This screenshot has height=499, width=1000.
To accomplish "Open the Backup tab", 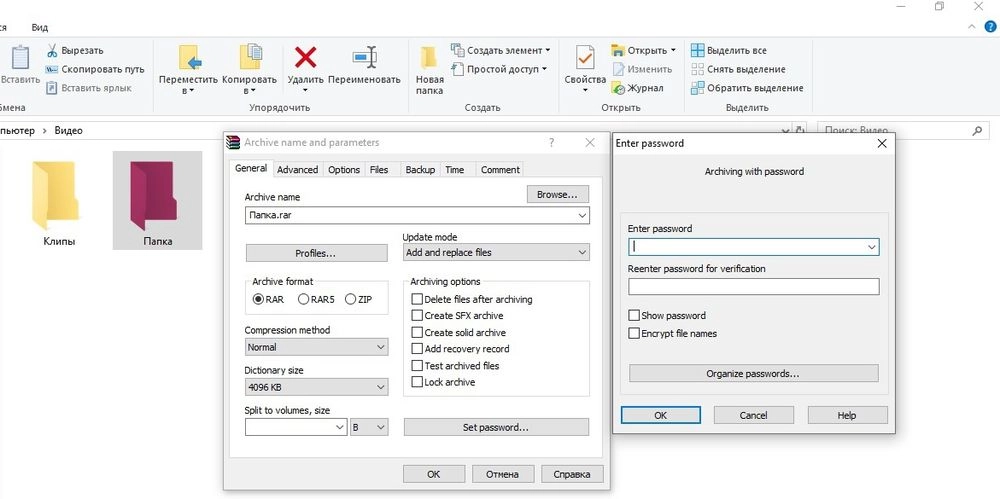I will [x=420, y=170].
